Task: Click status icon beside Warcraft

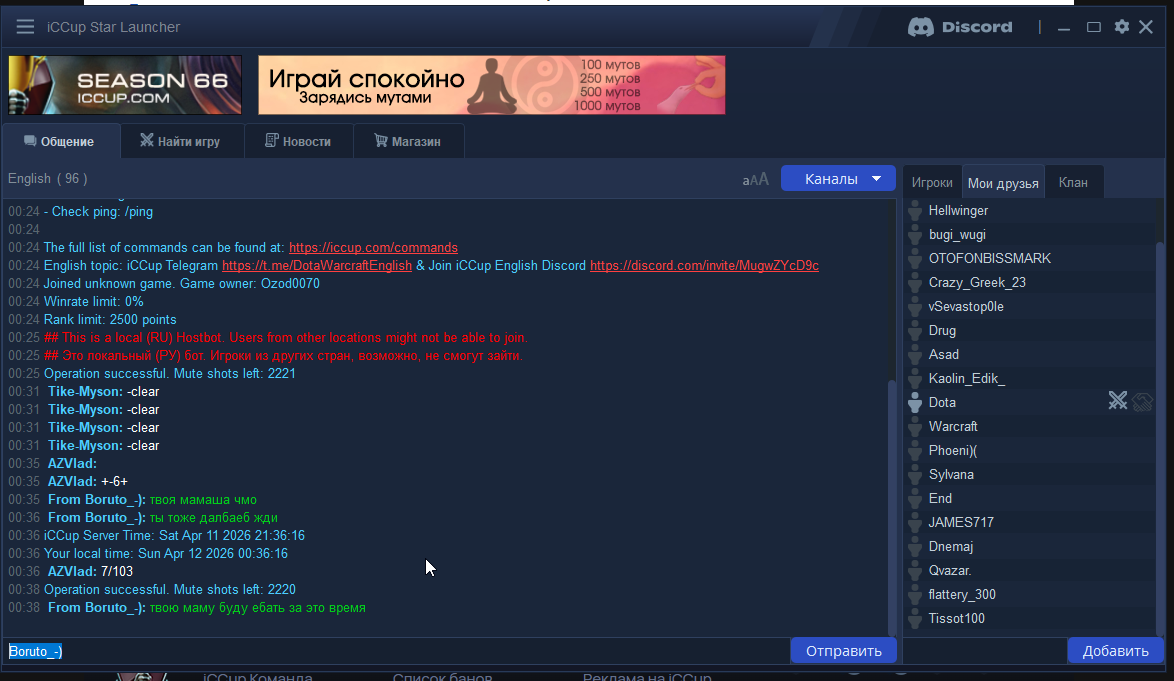Action: pos(915,427)
